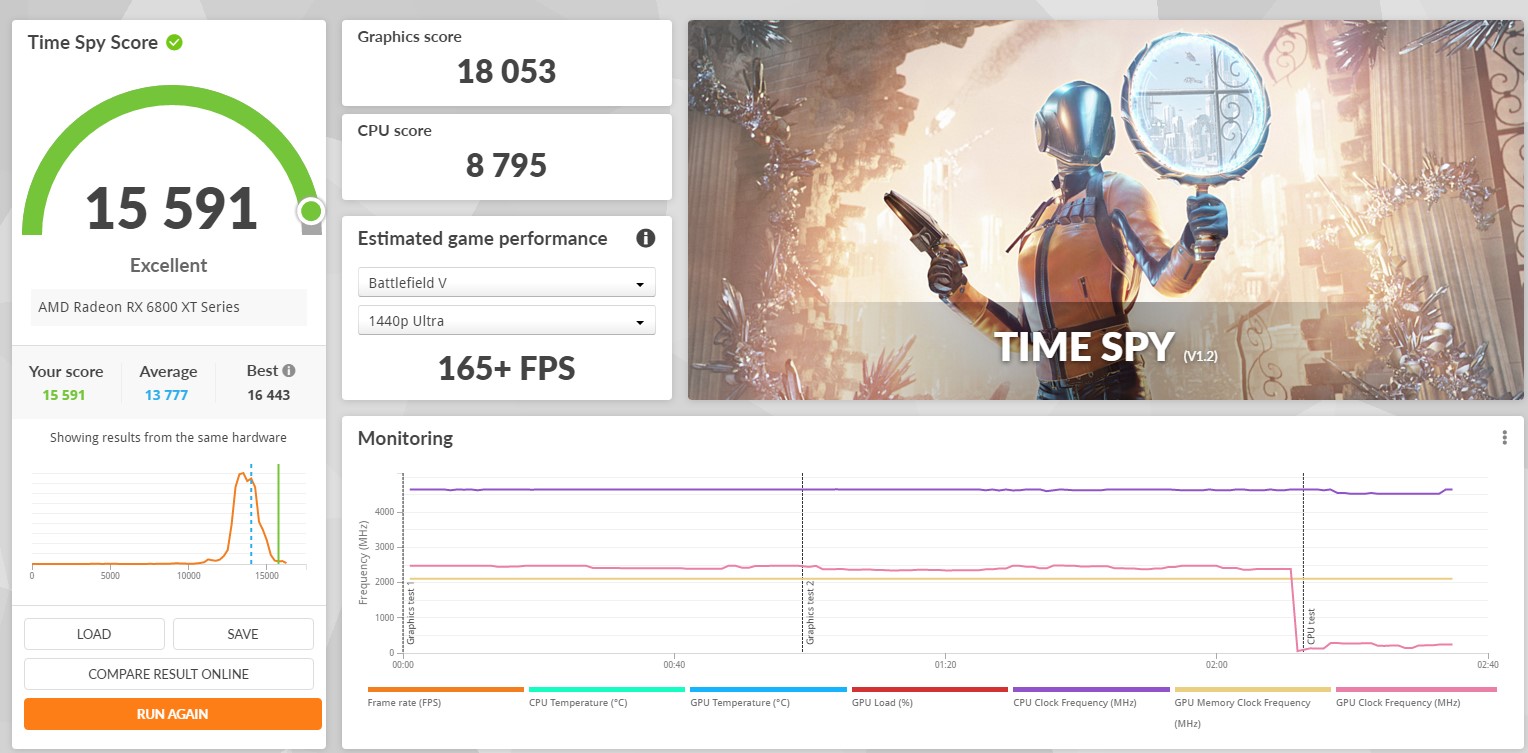
Task: Open the Battlefield V game selector dropdown
Action: (x=506, y=282)
